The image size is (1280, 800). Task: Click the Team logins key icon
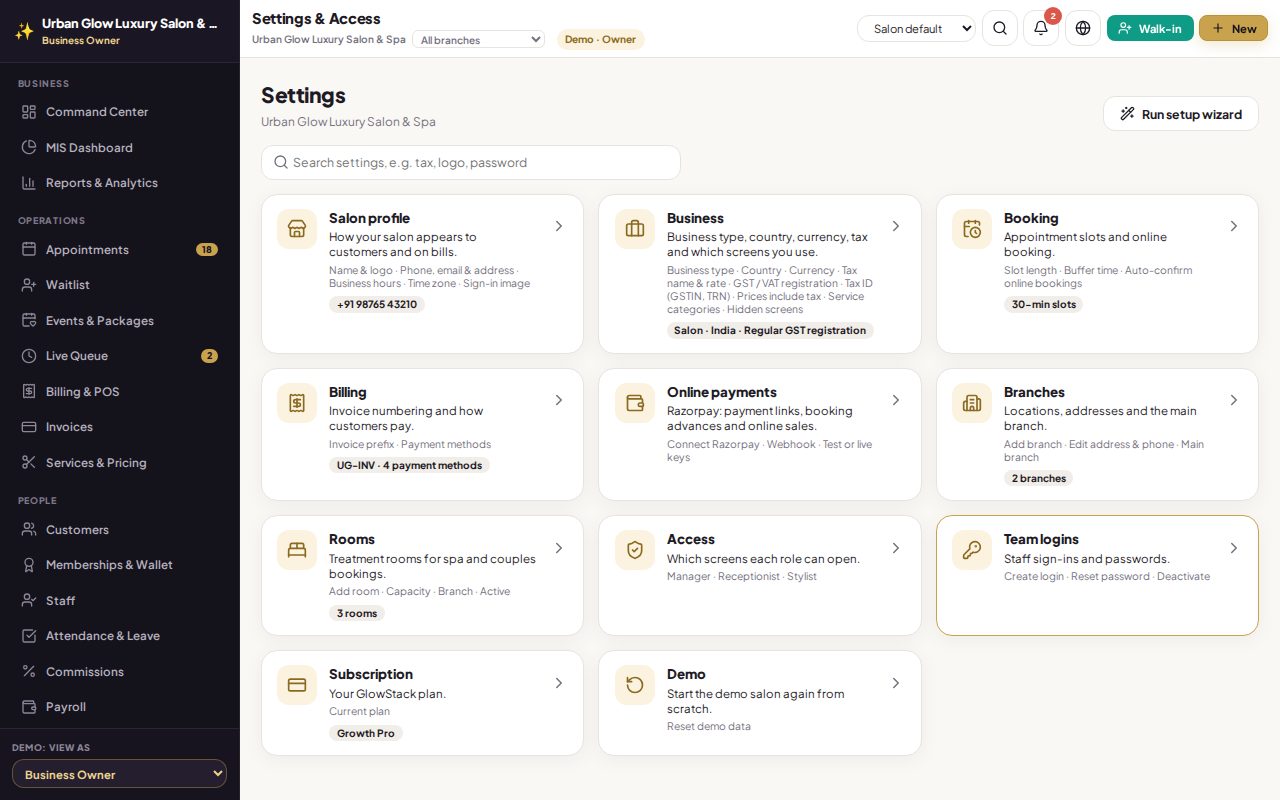click(972, 550)
